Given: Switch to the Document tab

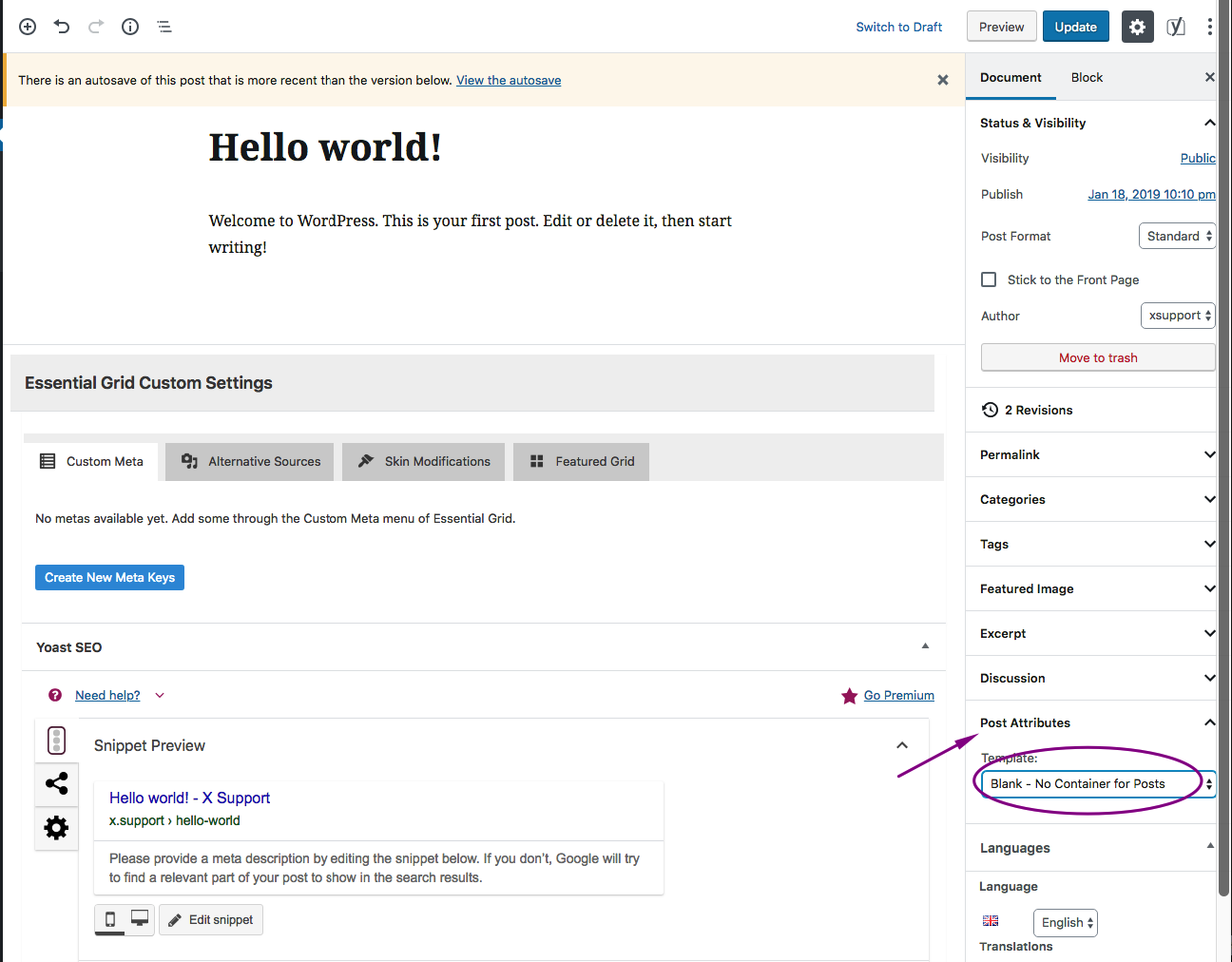Looking at the screenshot, I should coord(1011,77).
